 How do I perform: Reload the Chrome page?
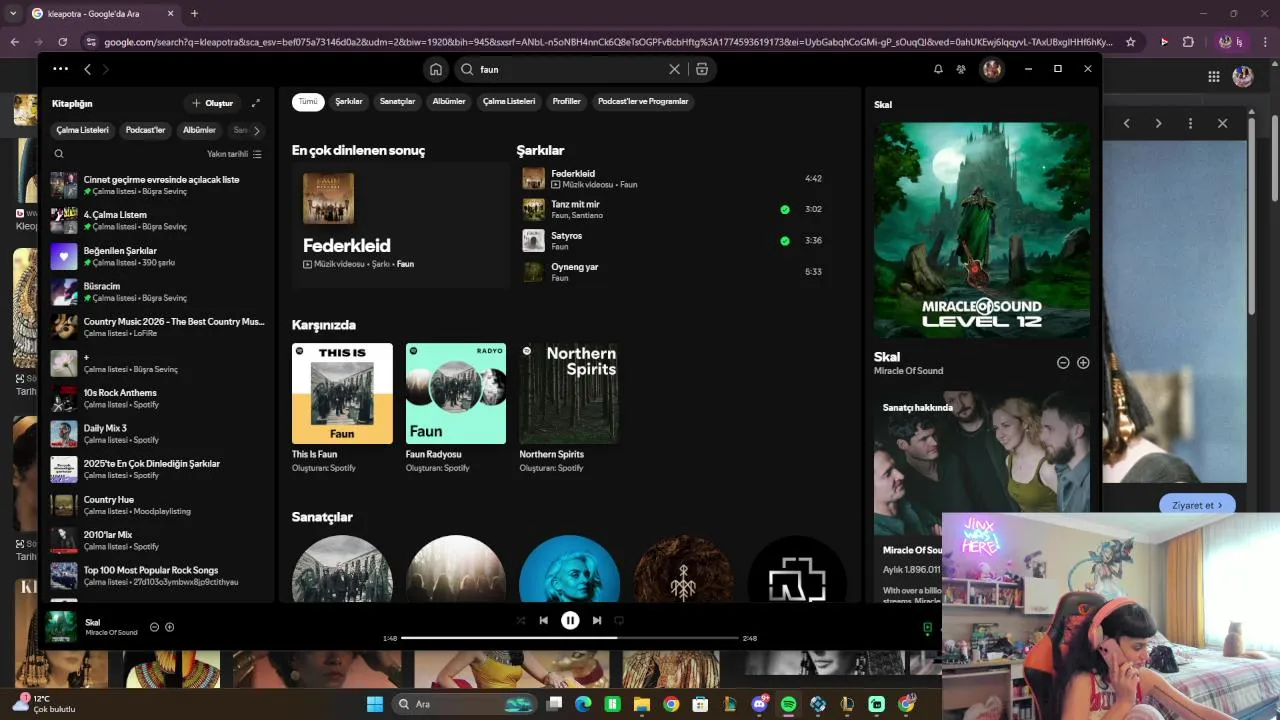62,42
